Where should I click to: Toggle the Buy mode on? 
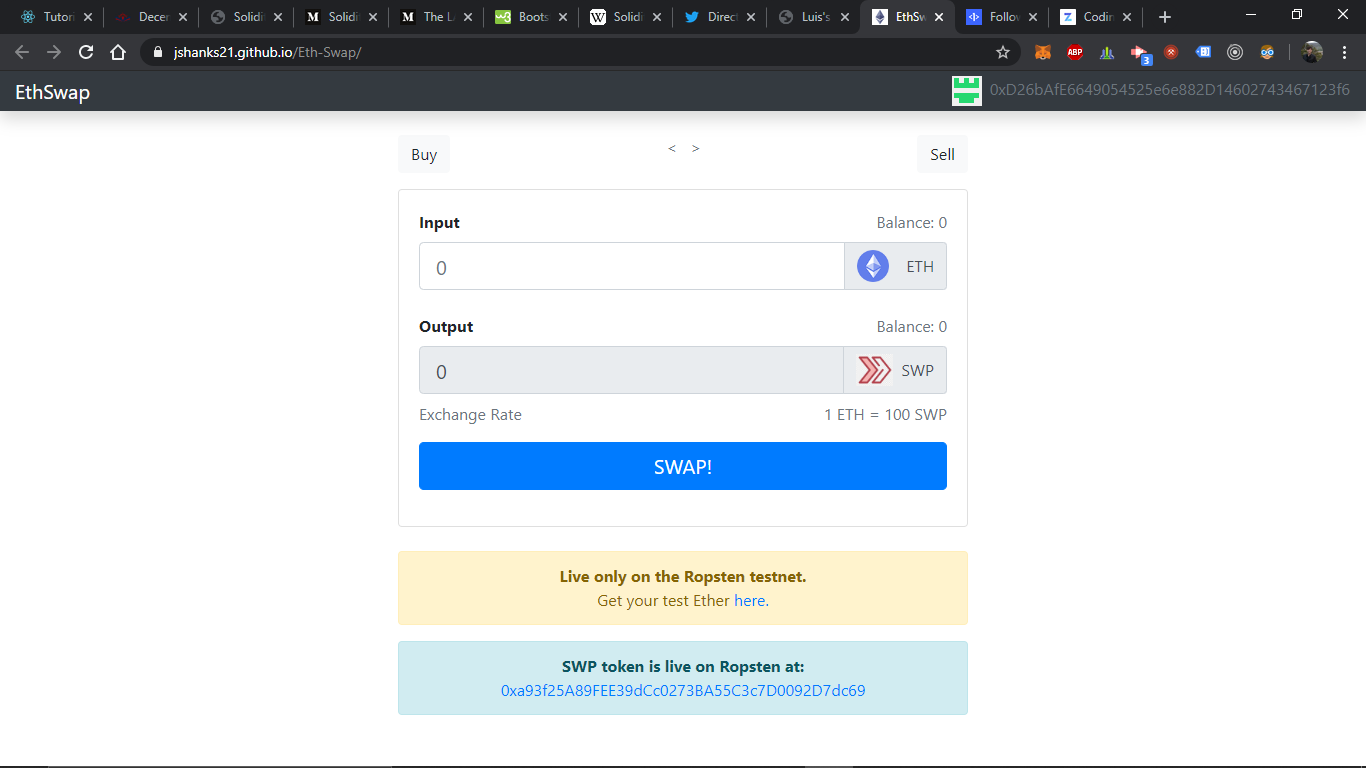tap(423, 154)
